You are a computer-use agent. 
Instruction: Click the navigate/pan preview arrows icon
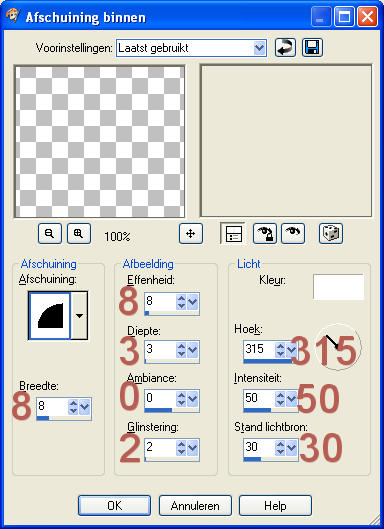point(191,233)
